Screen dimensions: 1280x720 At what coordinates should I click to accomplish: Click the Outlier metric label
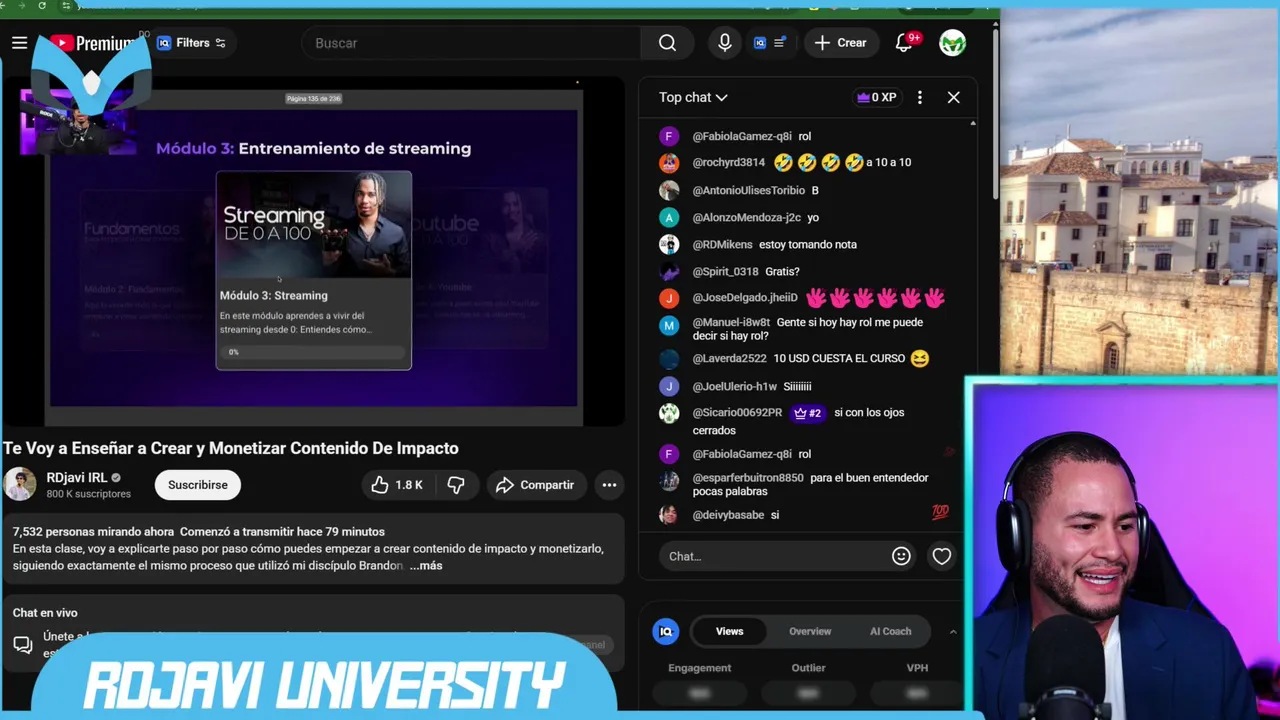tap(809, 668)
